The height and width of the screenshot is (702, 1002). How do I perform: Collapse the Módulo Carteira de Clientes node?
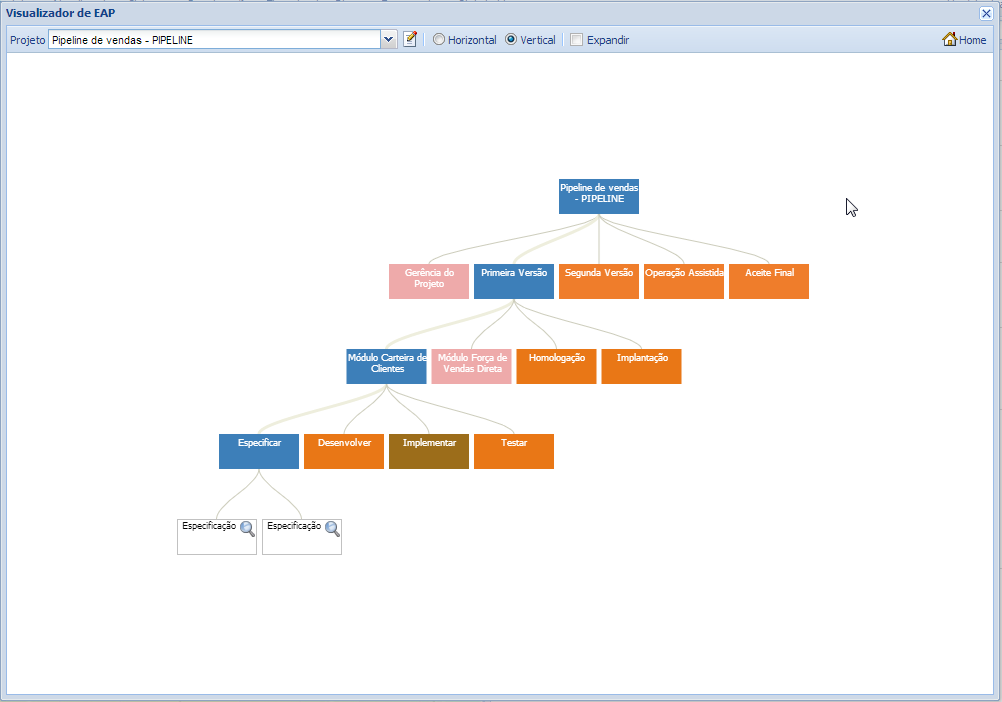coord(387,367)
